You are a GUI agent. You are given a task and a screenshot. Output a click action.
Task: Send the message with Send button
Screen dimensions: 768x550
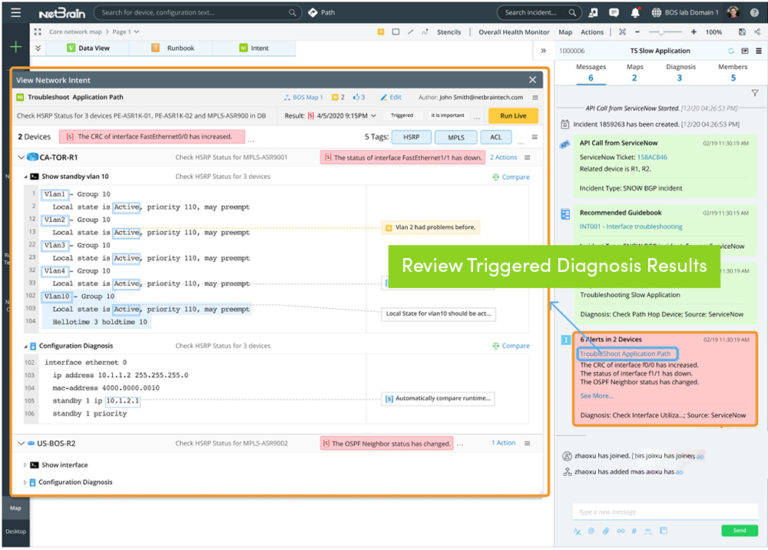(x=739, y=530)
